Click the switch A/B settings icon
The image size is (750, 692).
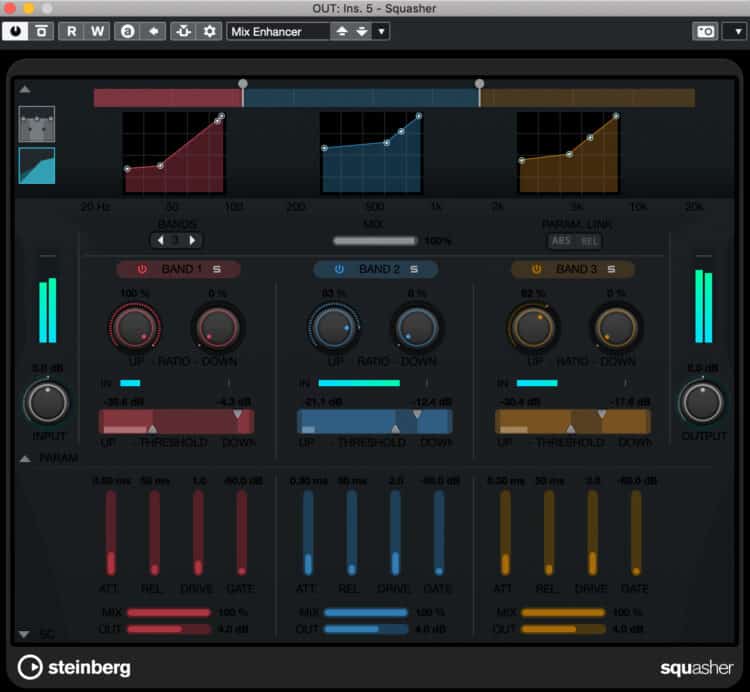pyautogui.click(x=127, y=32)
